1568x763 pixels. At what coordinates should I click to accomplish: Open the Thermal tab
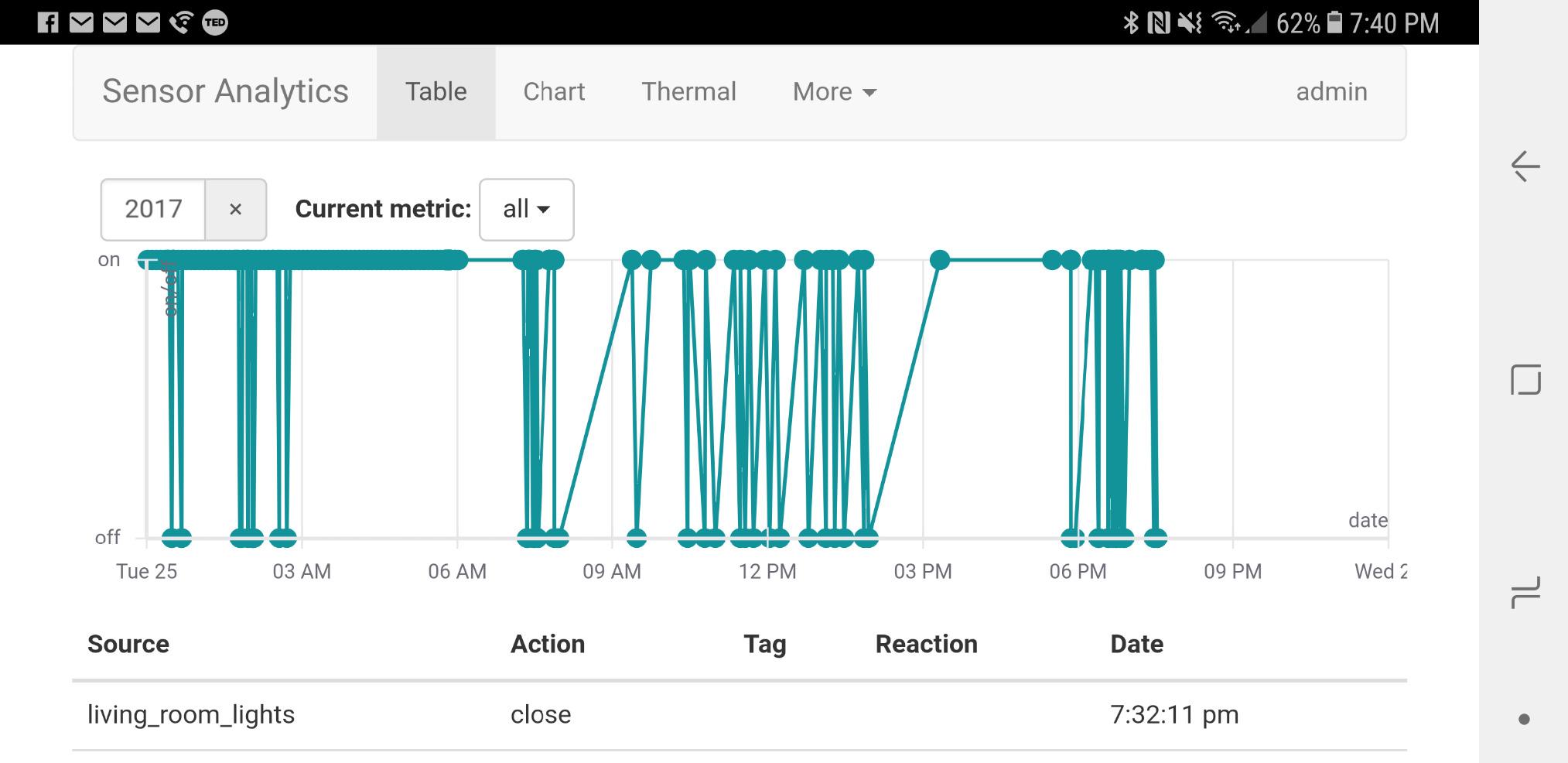(688, 92)
